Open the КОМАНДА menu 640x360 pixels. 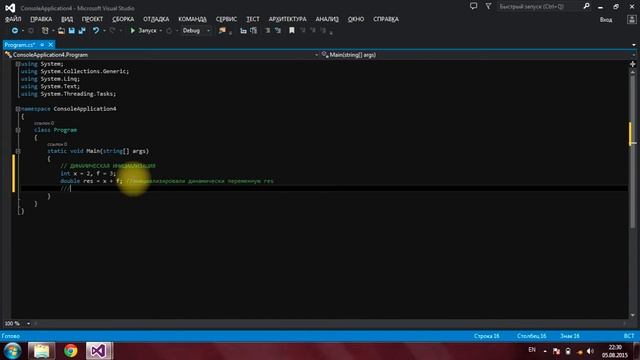coord(192,19)
